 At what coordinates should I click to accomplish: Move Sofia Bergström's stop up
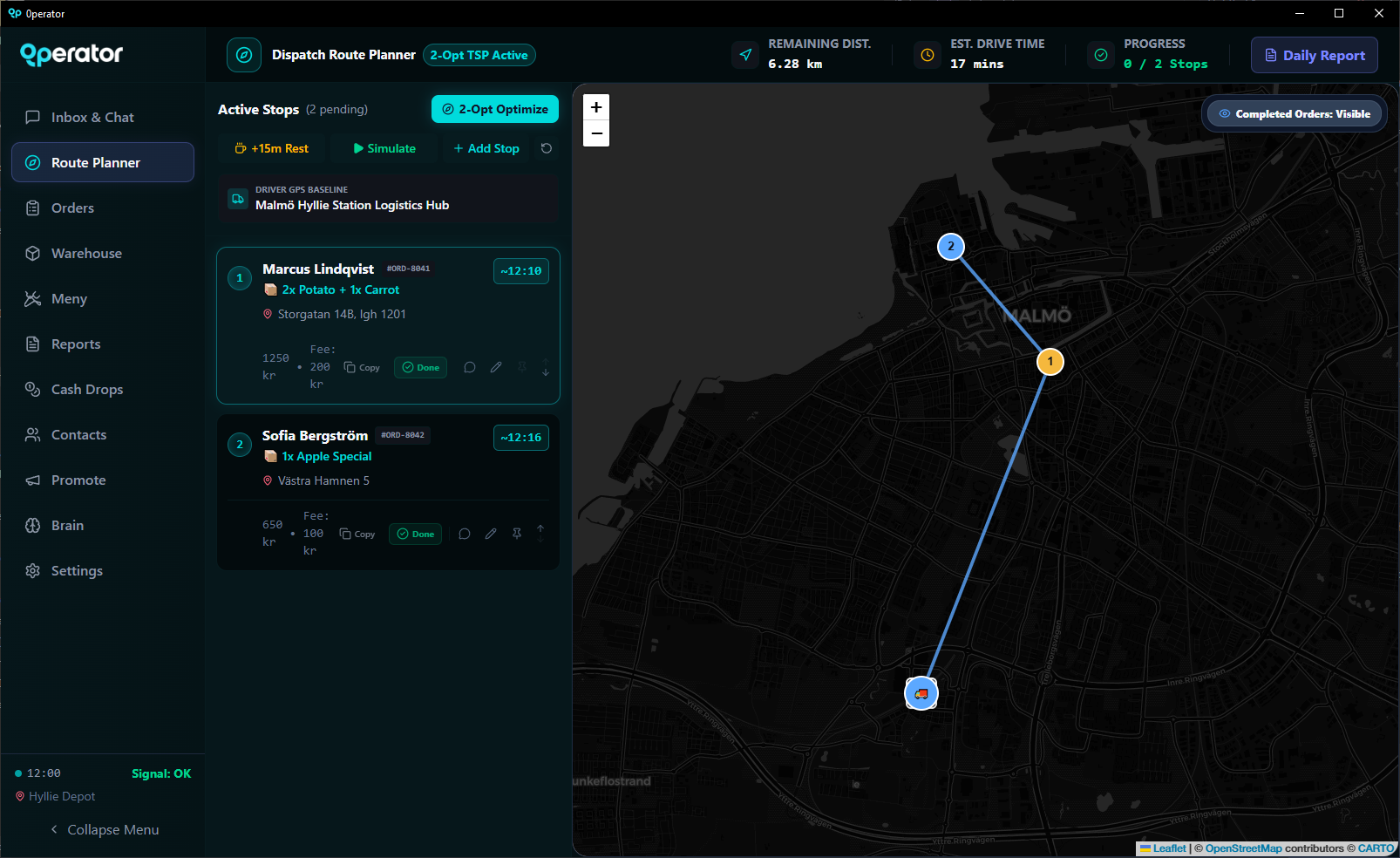[540, 528]
